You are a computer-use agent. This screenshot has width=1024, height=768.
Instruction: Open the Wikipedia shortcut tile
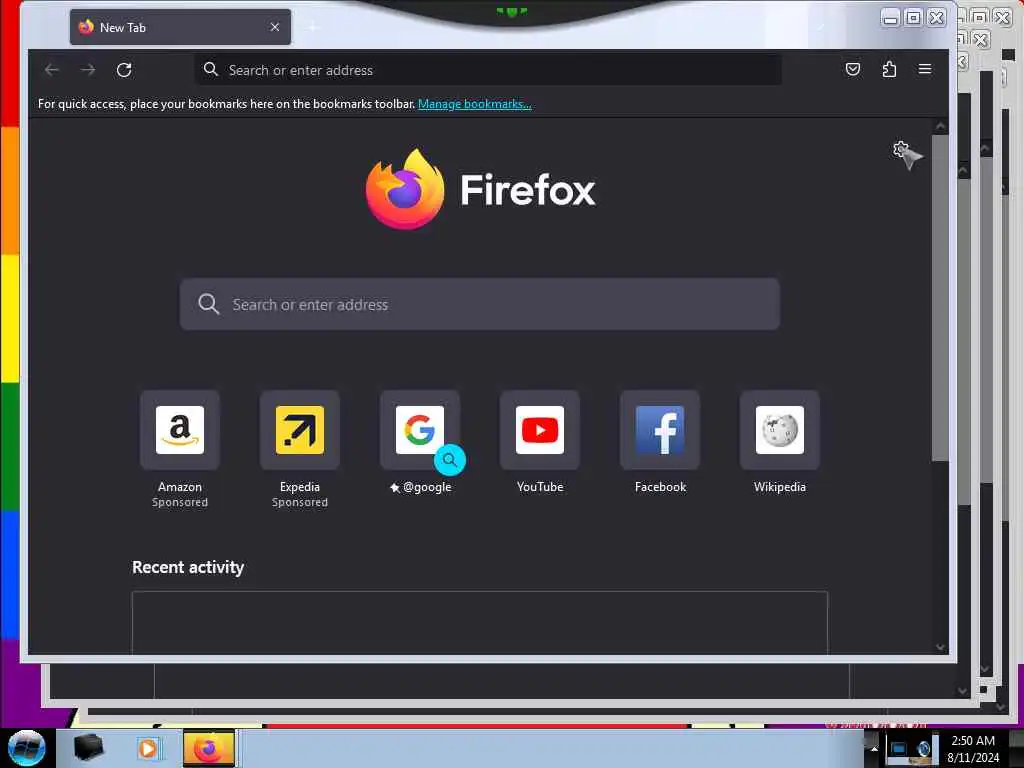click(780, 430)
